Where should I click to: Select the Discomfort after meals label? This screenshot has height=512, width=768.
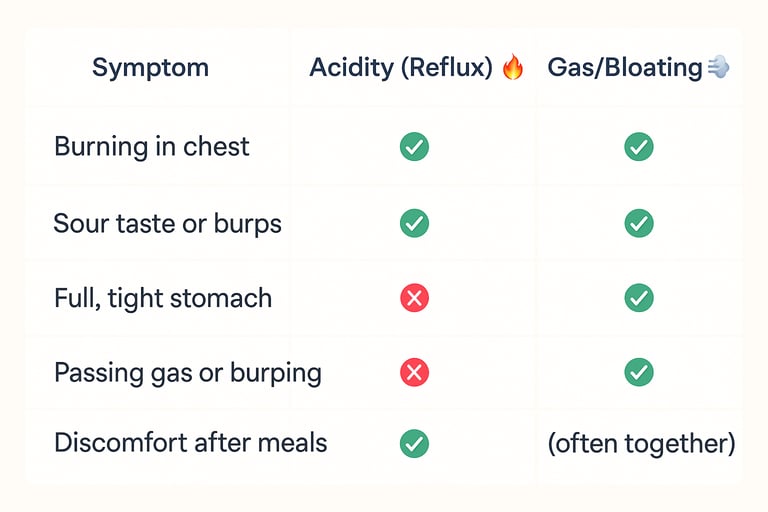tap(190, 443)
